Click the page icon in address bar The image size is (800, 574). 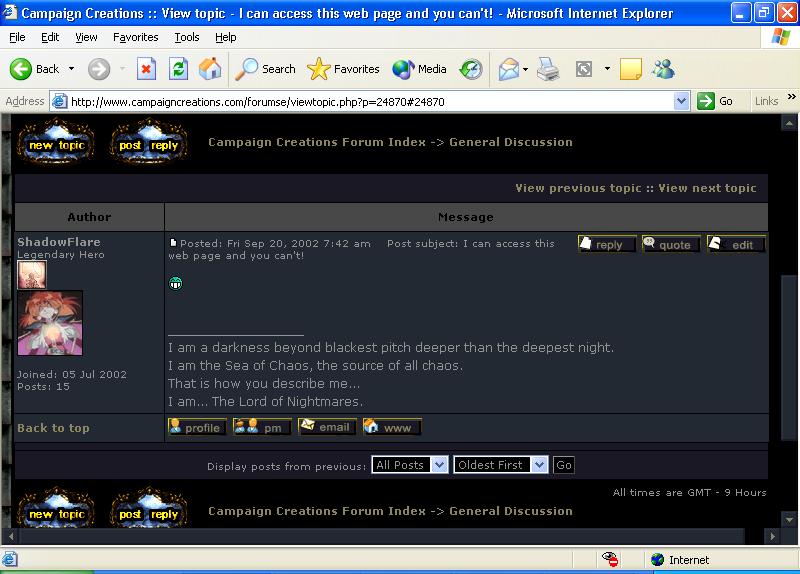59,101
